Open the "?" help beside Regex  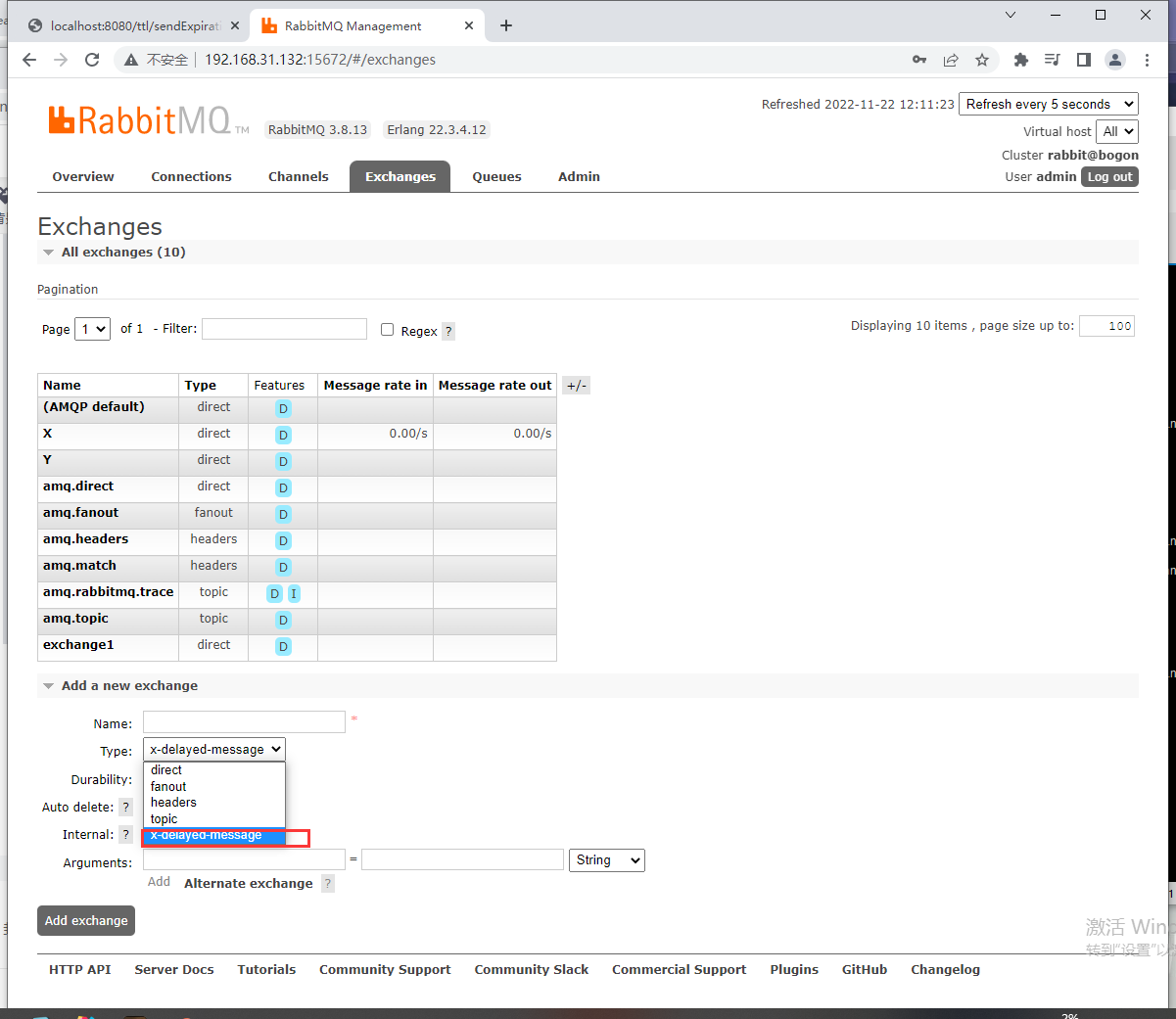pos(448,331)
